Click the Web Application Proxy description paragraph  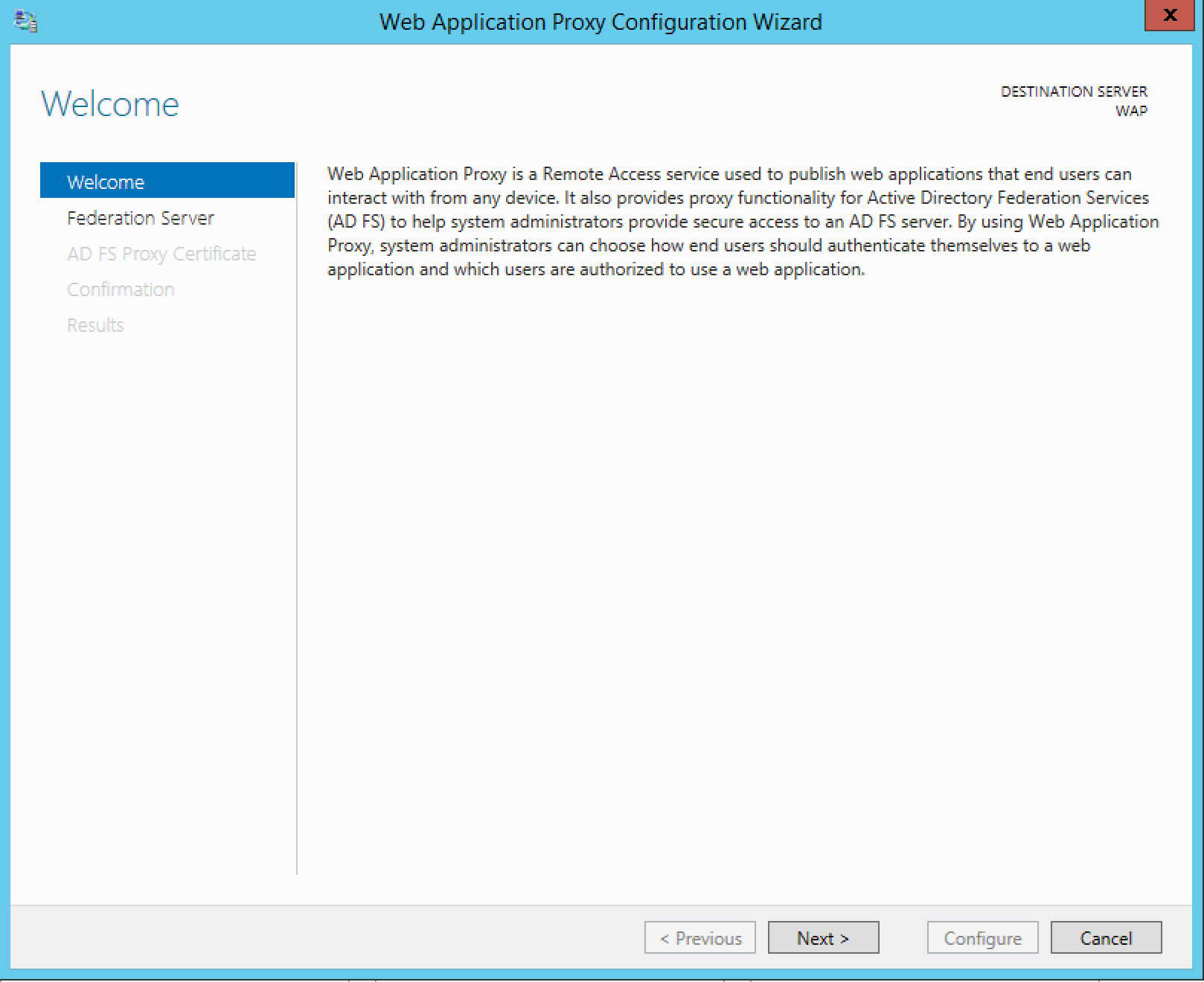pyautogui.click(x=743, y=221)
